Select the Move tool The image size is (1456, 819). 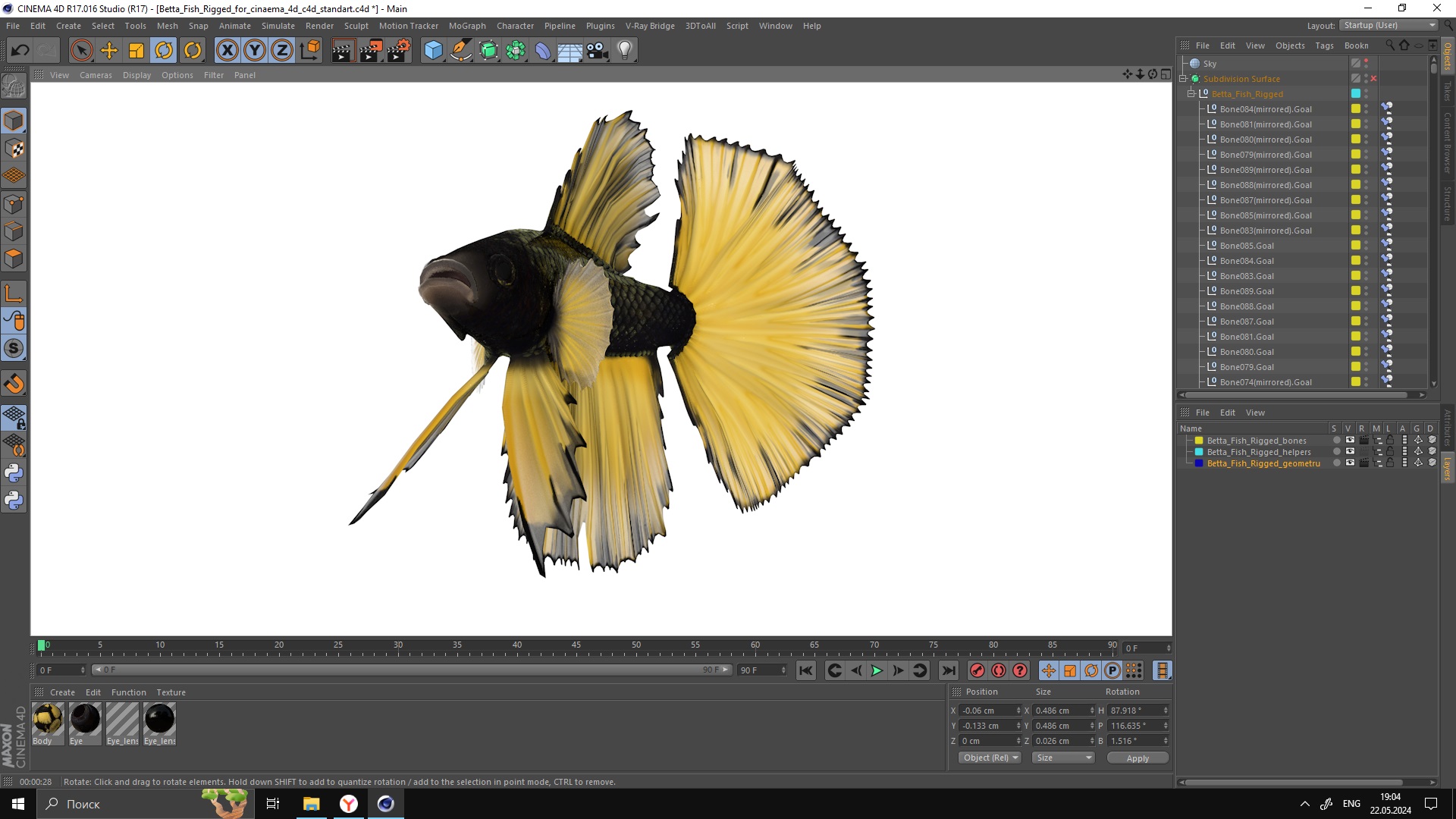tap(109, 51)
